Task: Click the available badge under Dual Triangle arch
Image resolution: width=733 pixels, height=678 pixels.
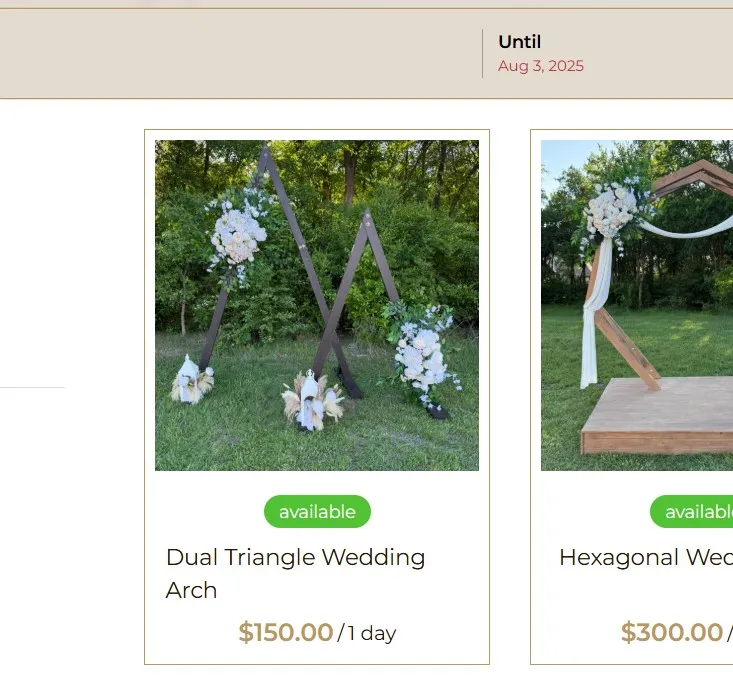Action: coord(317,512)
